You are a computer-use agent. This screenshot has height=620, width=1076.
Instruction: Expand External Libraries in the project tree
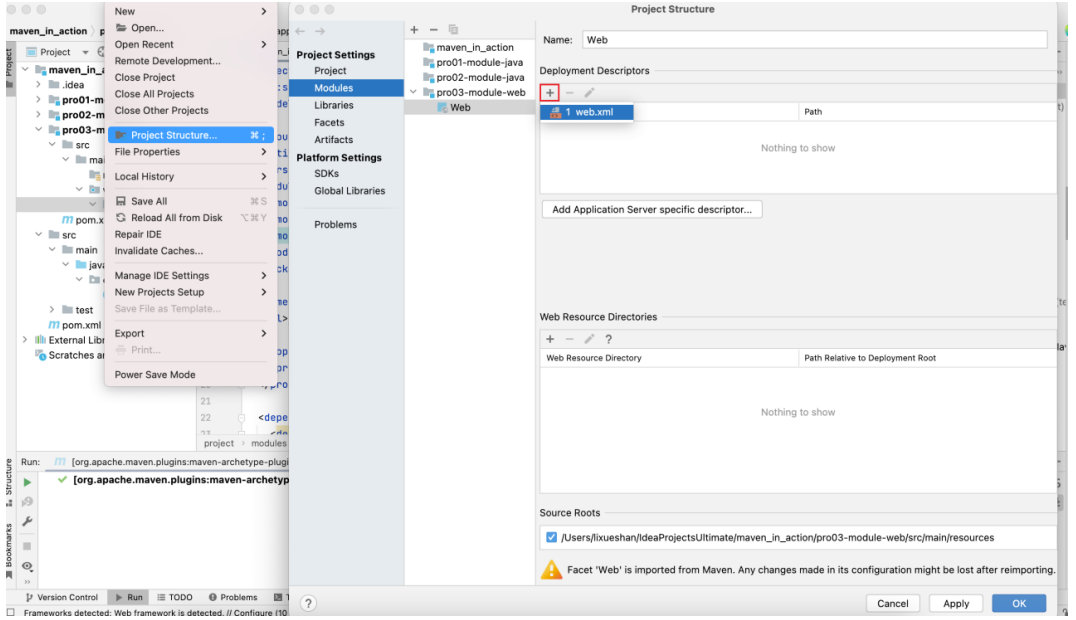25,340
